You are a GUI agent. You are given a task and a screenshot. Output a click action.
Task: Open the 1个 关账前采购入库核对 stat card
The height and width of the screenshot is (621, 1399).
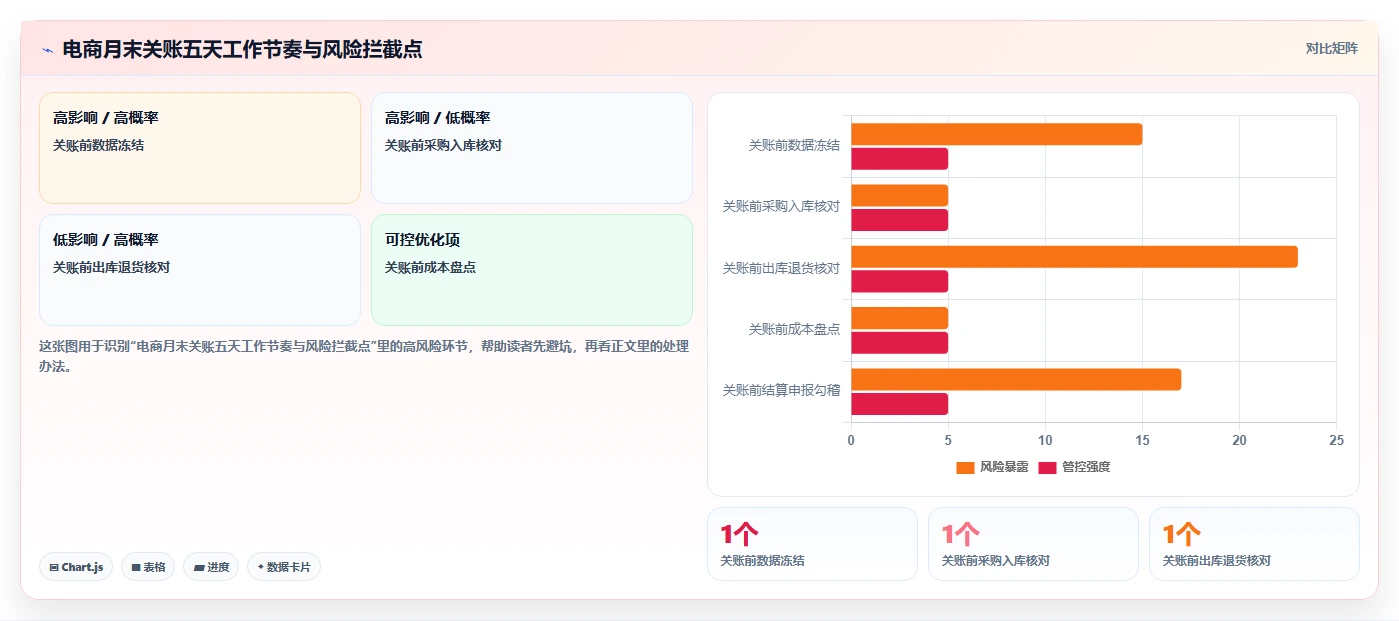pos(1033,544)
